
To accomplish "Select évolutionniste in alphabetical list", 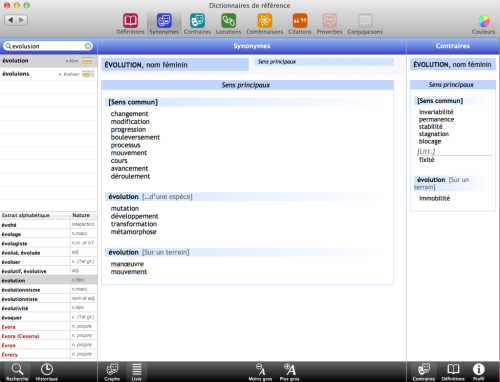I will [x=49, y=299].
